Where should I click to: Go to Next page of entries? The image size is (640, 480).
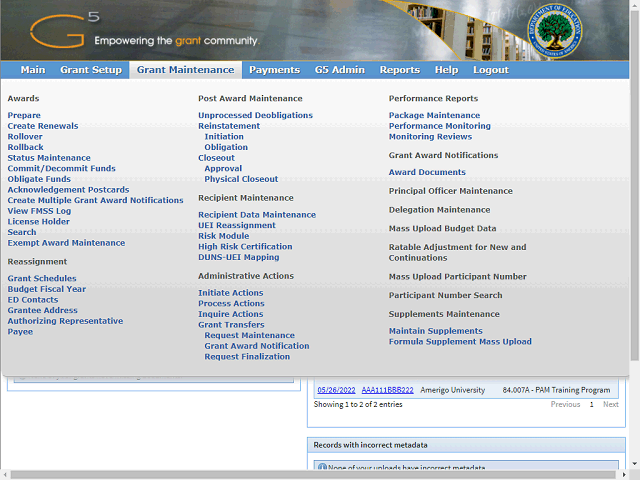click(x=610, y=405)
